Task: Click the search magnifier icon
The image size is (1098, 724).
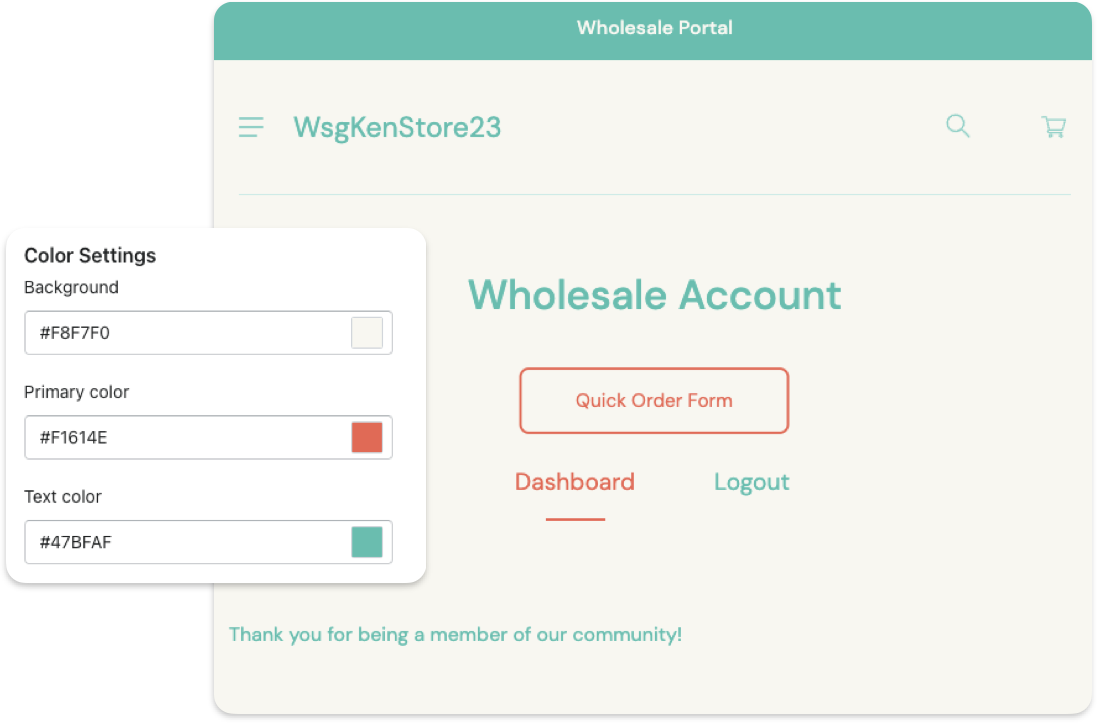Action: tap(957, 126)
